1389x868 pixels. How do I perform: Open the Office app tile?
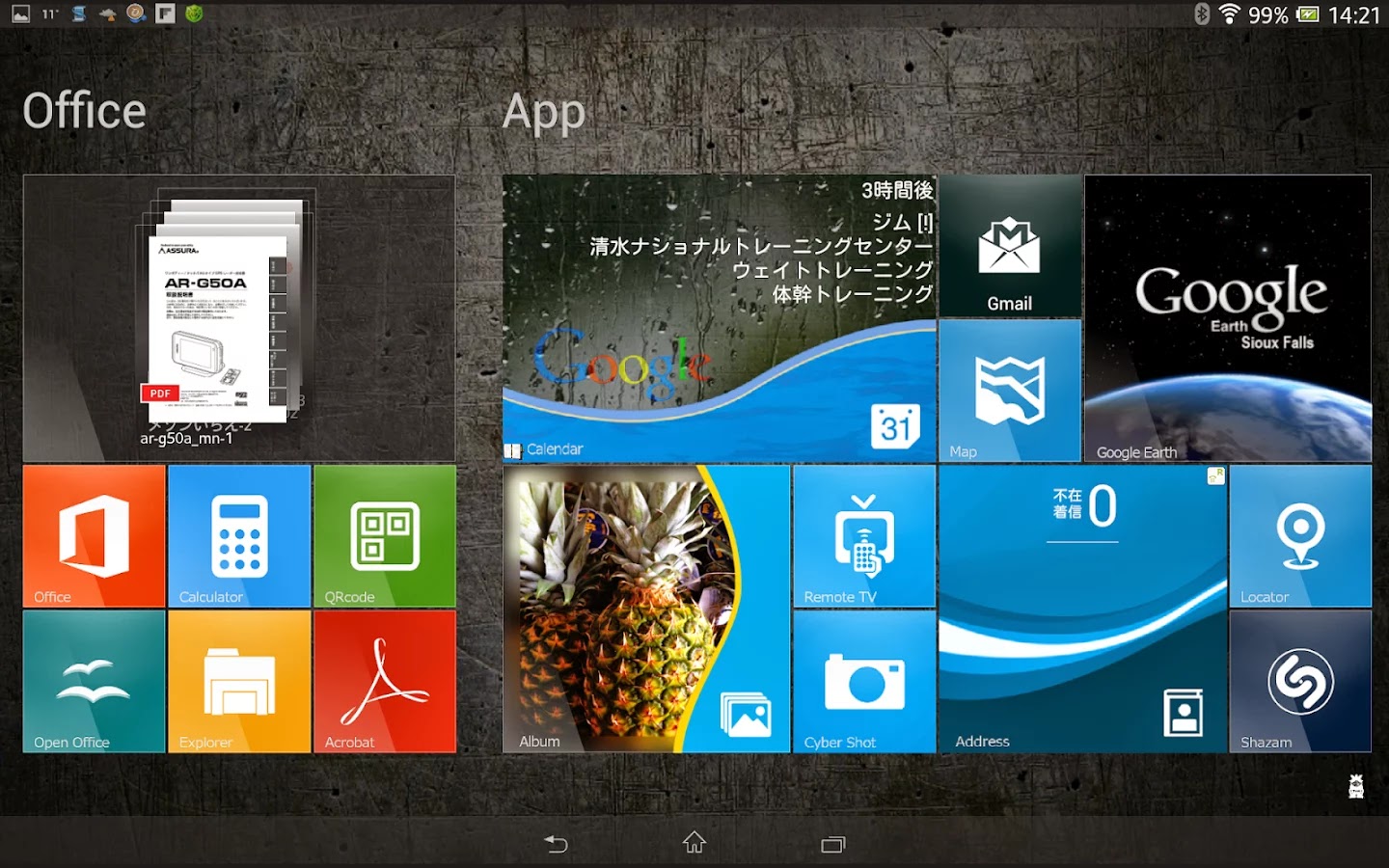point(95,536)
